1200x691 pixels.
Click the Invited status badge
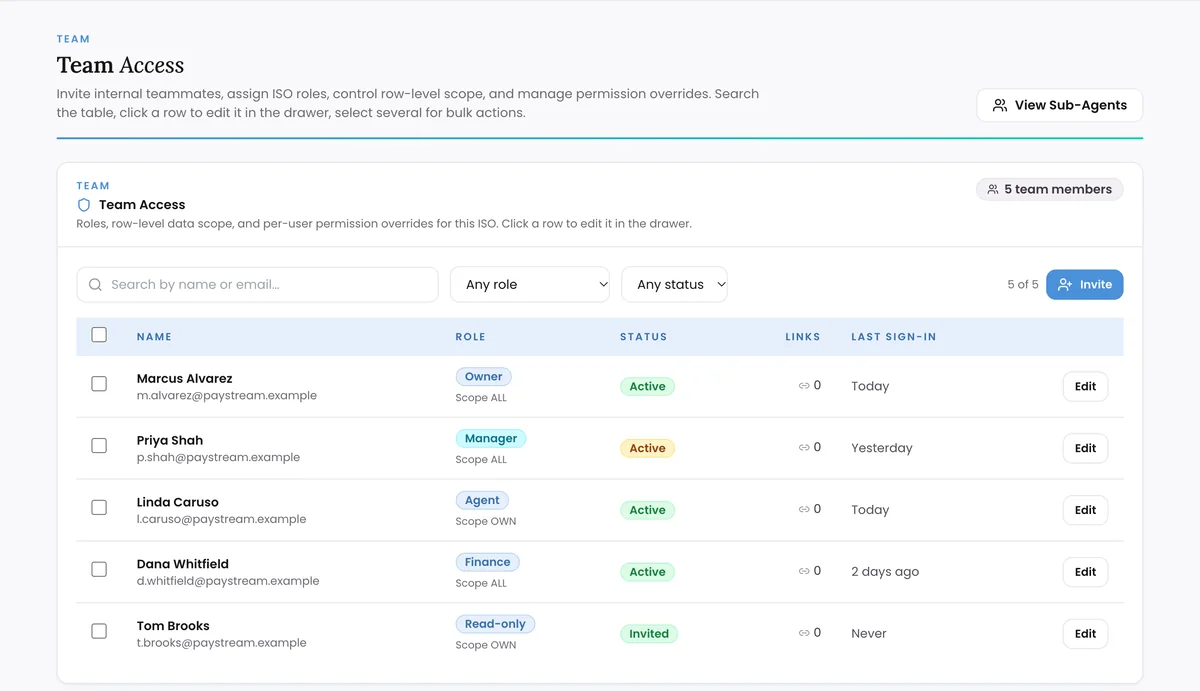click(649, 634)
